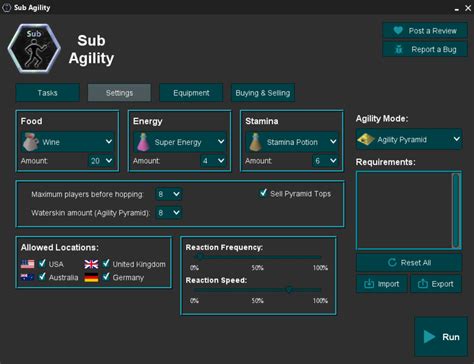This screenshot has width=474, height=364.
Task: Click the Sub Agility hexagon logo
Action: coord(34,48)
